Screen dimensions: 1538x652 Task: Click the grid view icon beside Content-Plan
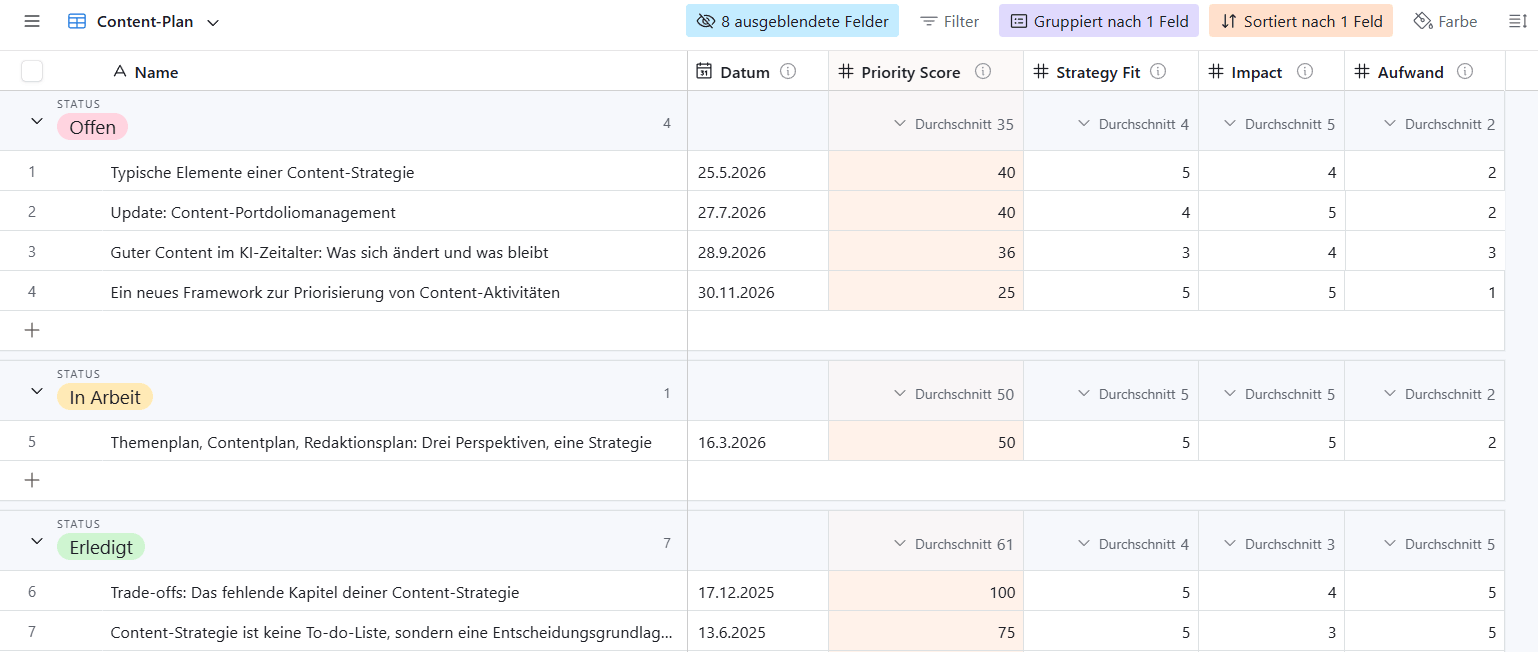(x=77, y=20)
